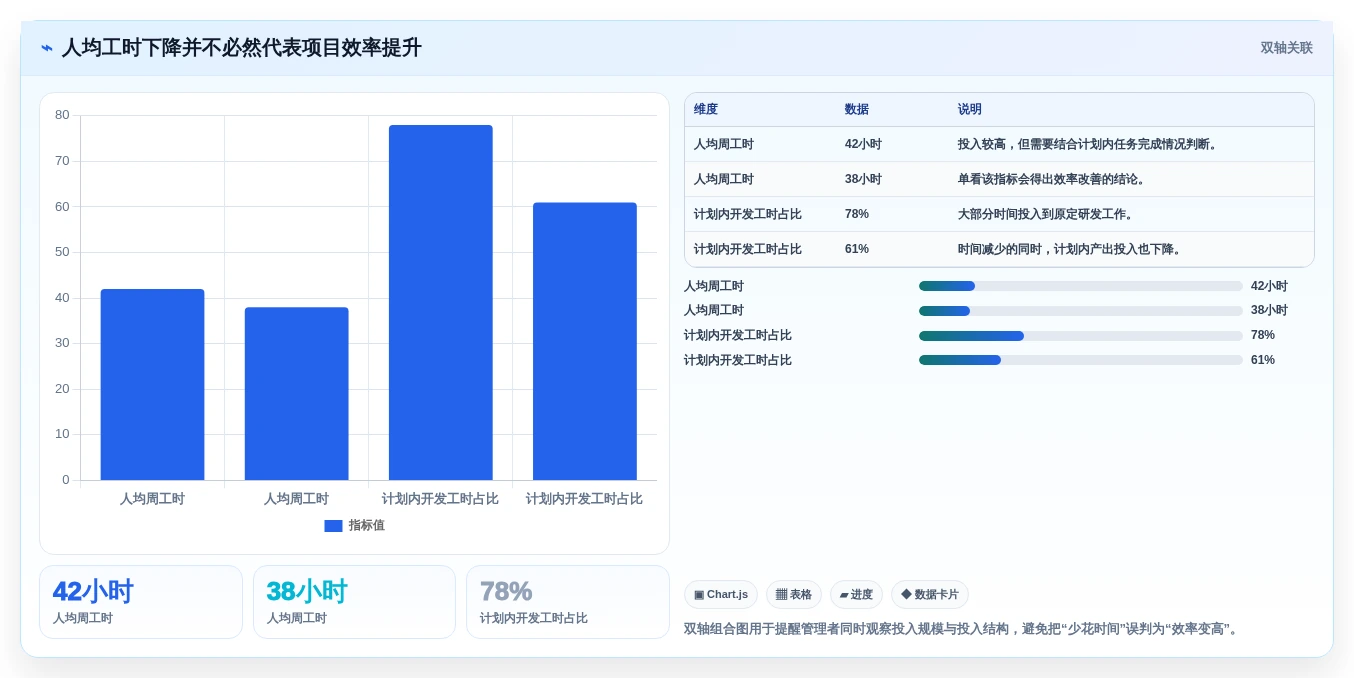Open the cyan 38小时 summary card
Image resolution: width=1354 pixels, height=678 pixels.
tap(354, 602)
